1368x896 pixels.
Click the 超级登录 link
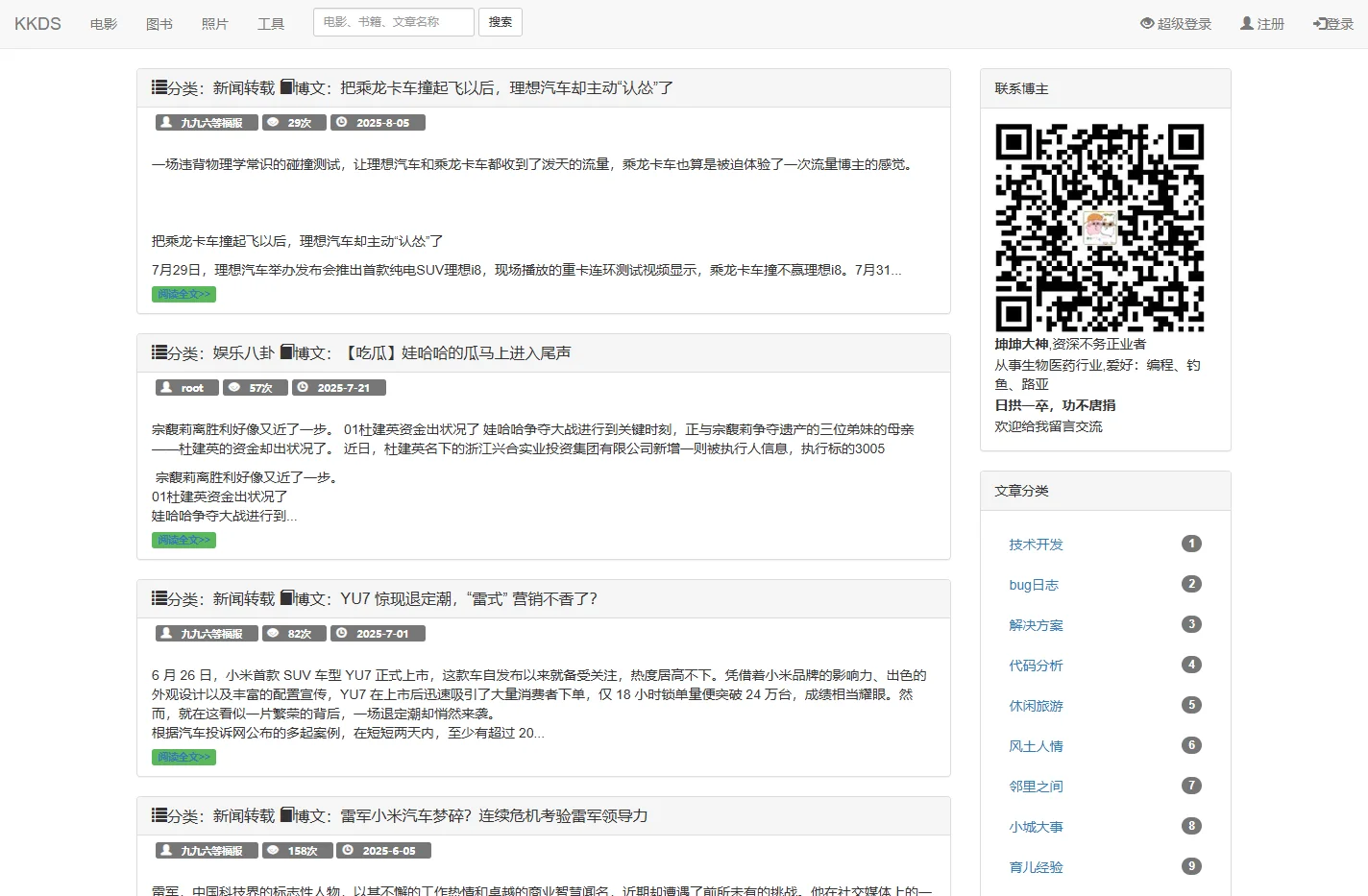(x=1176, y=24)
